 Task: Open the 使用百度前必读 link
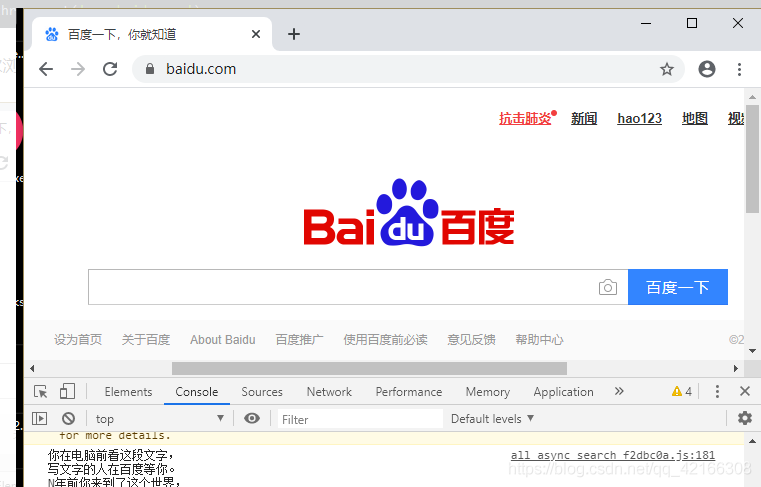pyautogui.click(x=385, y=339)
